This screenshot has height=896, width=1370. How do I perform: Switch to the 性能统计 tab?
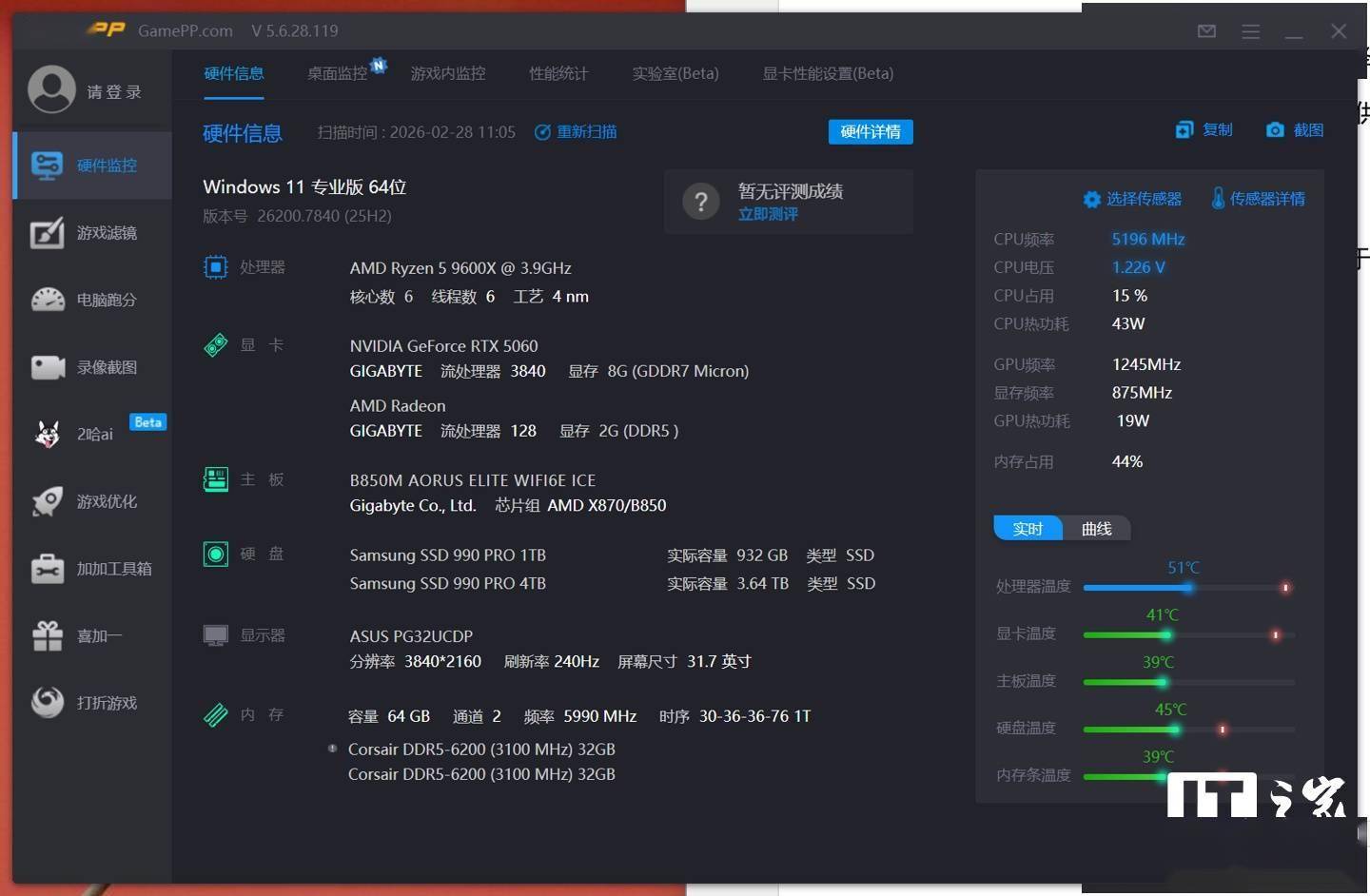coord(558,73)
